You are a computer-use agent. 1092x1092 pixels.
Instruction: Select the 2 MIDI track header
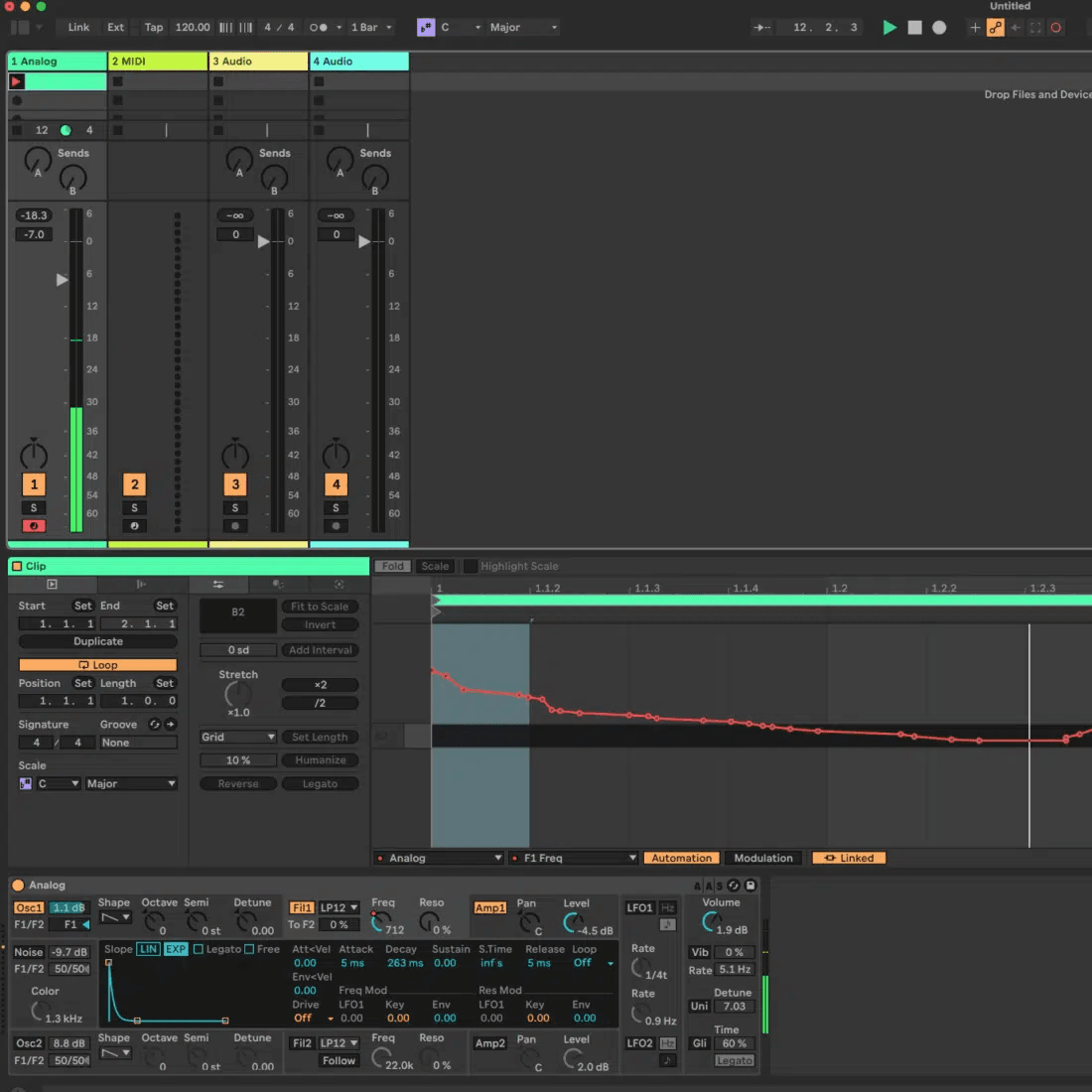point(158,62)
